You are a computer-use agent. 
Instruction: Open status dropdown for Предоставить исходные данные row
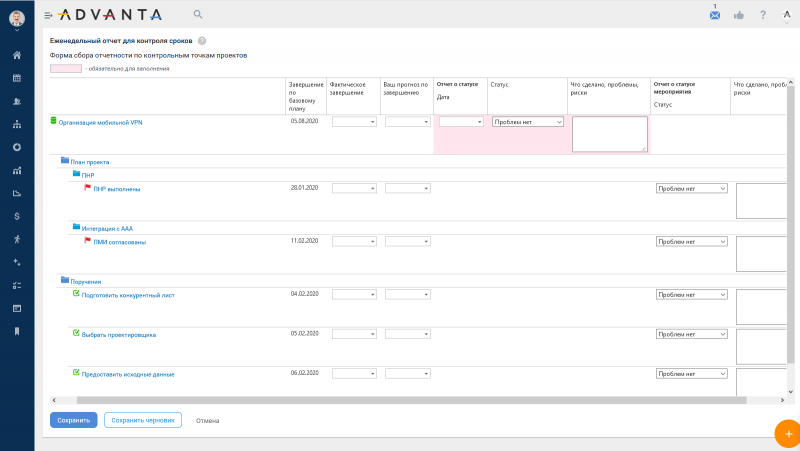tap(691, 374)
